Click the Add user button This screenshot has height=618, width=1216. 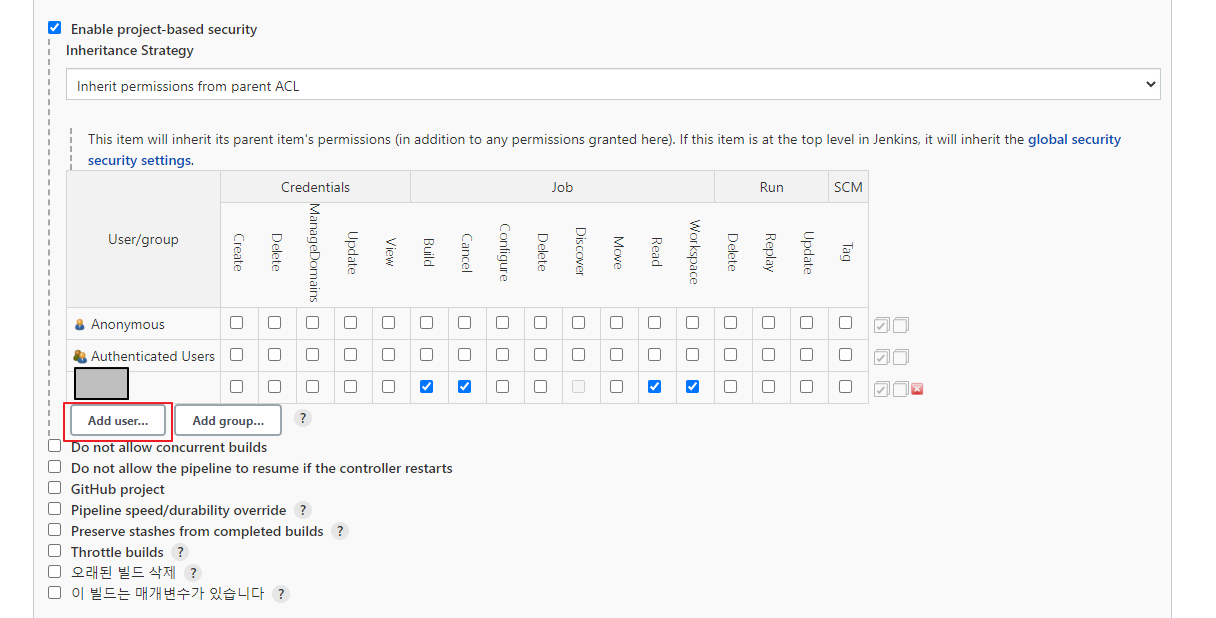[x=118, y=421]
